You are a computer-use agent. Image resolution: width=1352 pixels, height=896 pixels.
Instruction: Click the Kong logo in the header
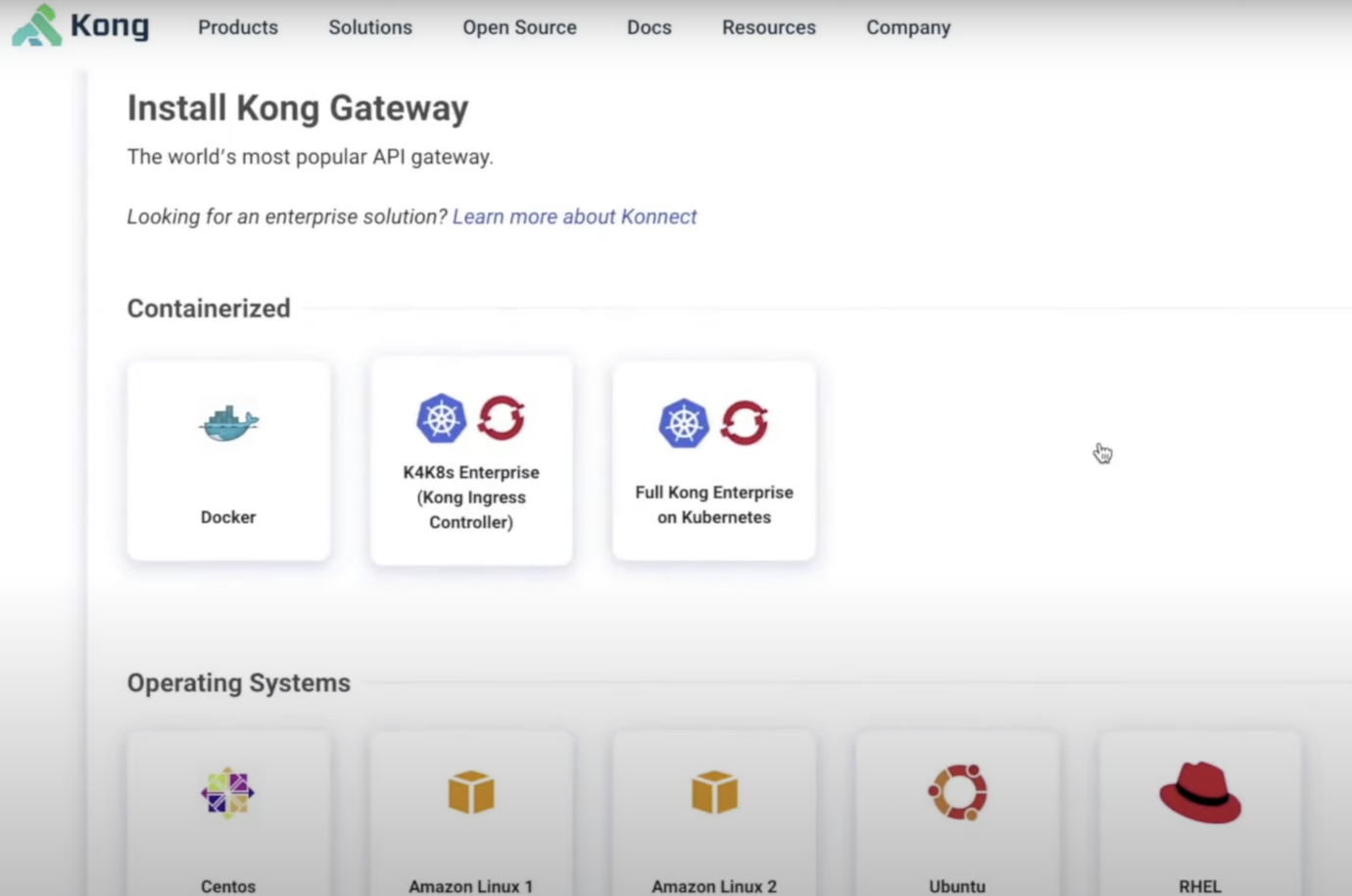(x=78, y=26)
